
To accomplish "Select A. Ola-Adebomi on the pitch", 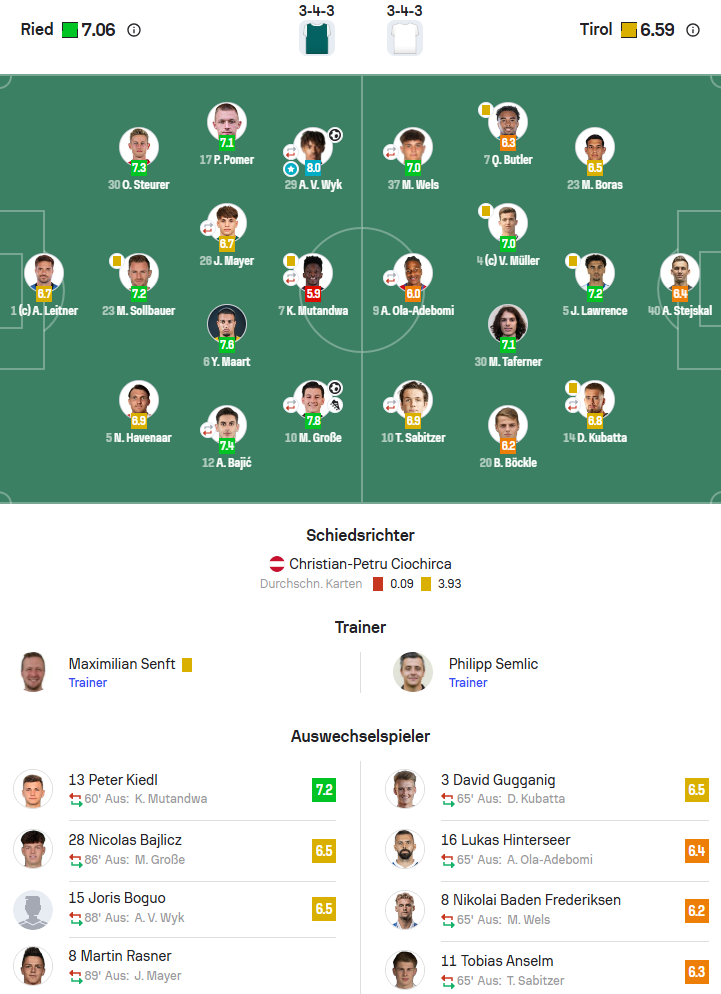I will click(413, 272).
